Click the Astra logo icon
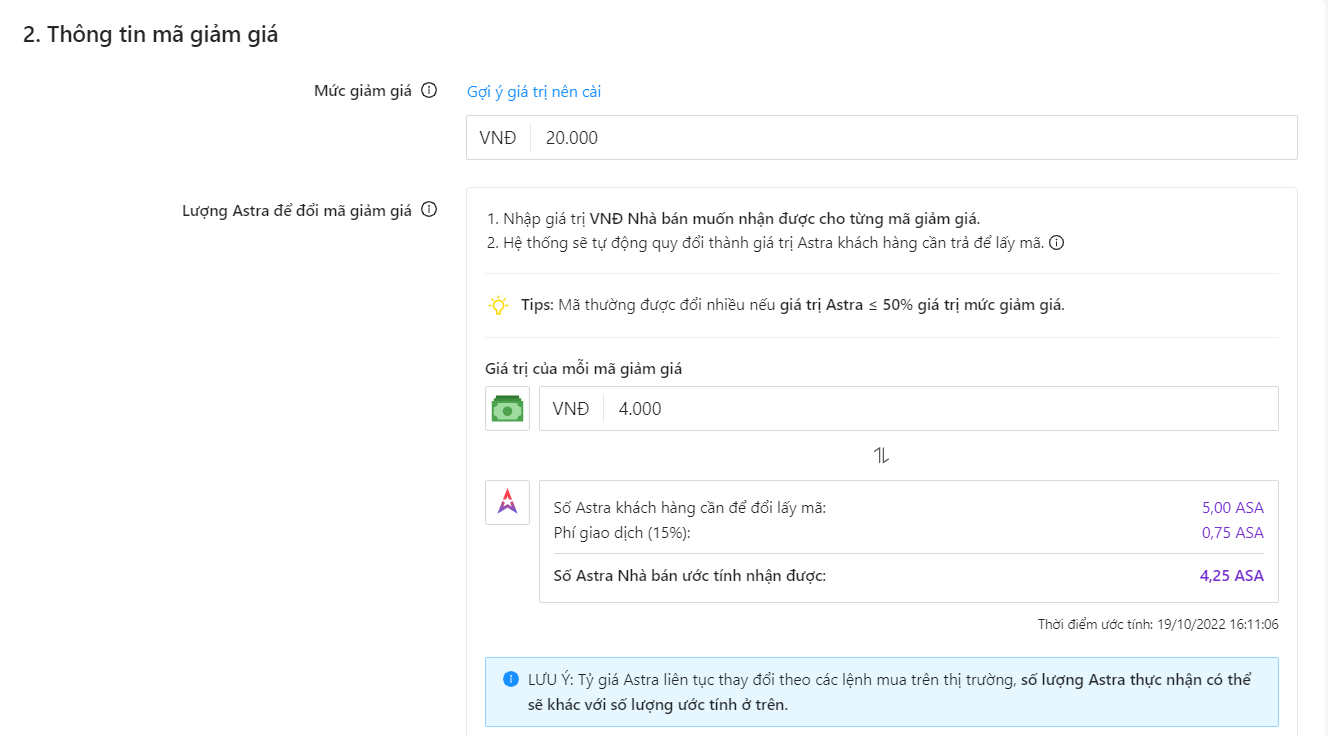The height and width of the screenshot is (736, 1328). click(x=507, y=502)
